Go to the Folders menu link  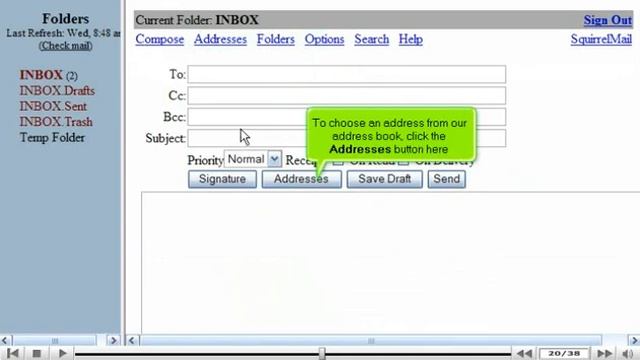[x=276, y=39]
